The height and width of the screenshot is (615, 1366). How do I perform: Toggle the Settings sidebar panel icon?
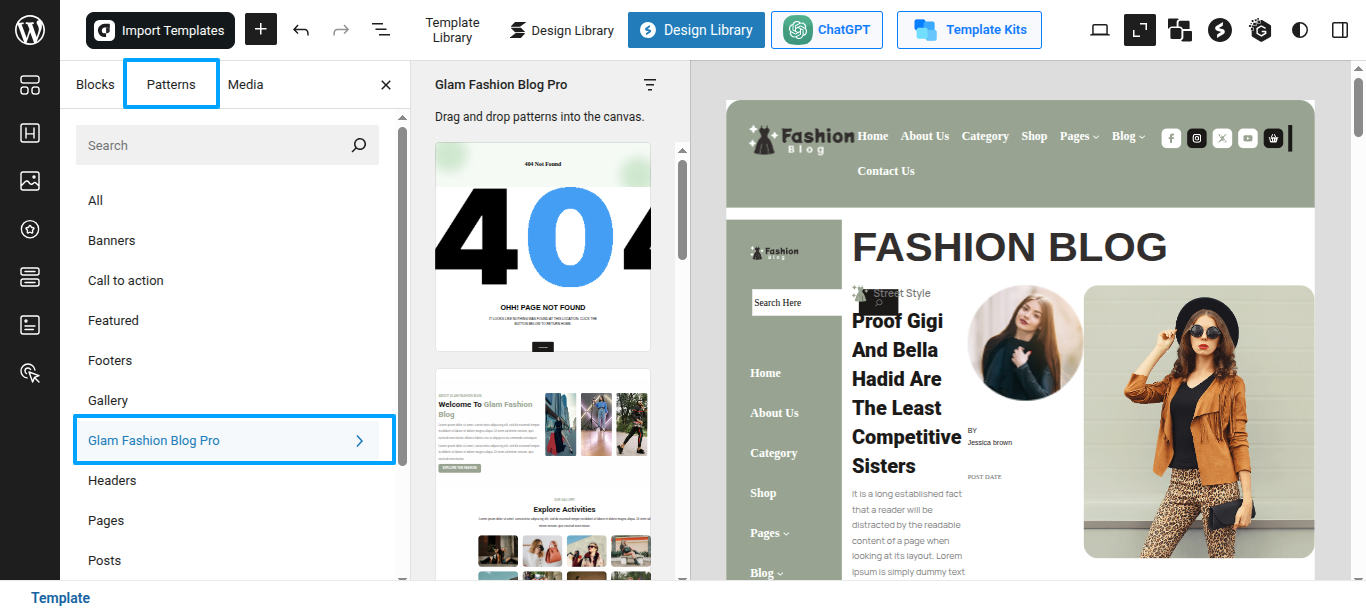coord(1340,30)
